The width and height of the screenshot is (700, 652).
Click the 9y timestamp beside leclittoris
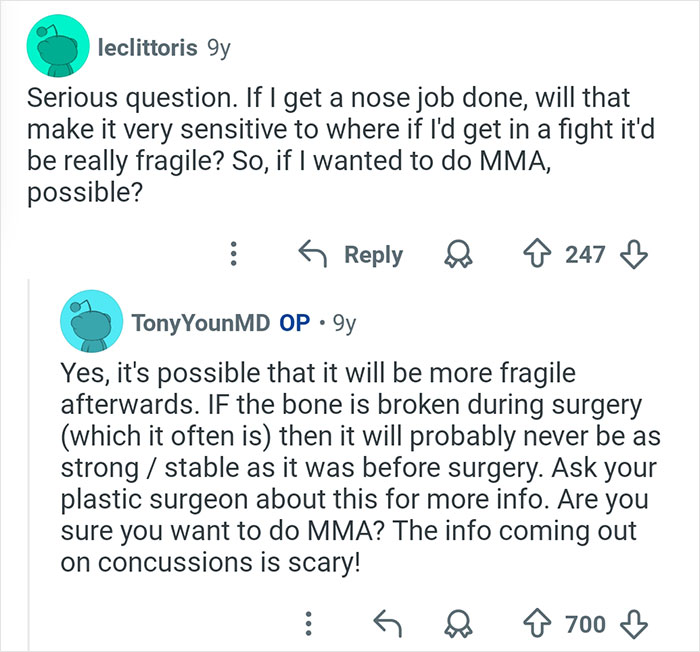point(219,46)
